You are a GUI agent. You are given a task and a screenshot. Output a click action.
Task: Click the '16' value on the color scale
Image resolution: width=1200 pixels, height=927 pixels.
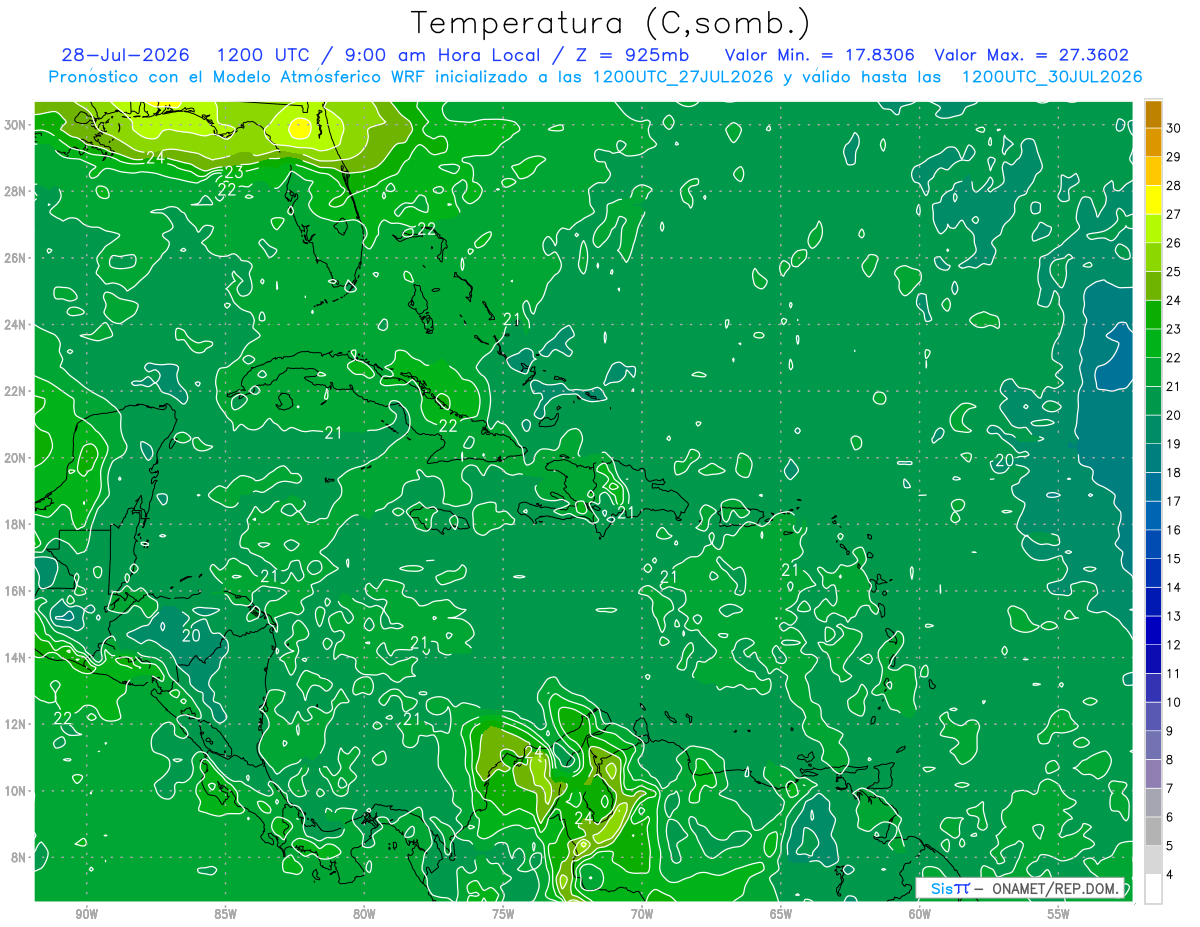pyautogui.click(x=1174, y=530)
